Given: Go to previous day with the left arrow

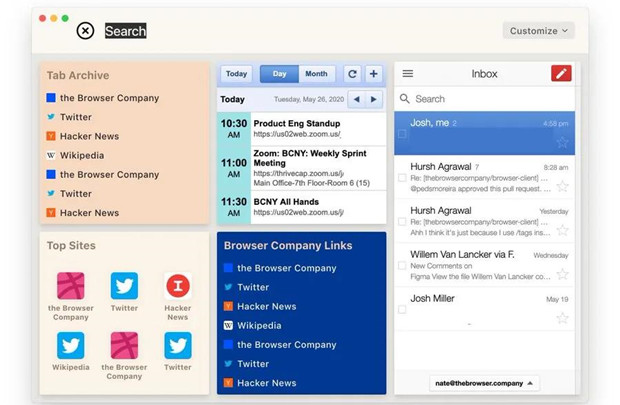Looking at the screenshot, I should point(356,99).
